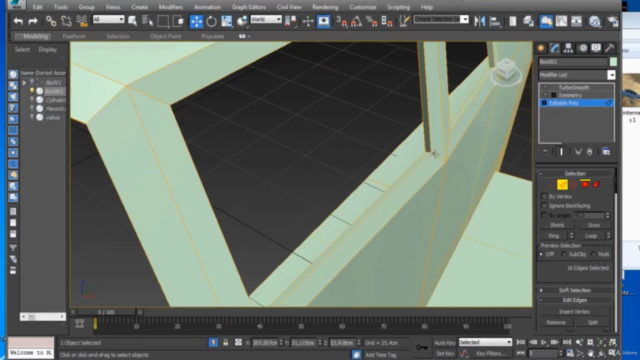This screenshot has height=360, width=640.
Task: Toggle the Angle Snap icon
Action: point(356,21)
